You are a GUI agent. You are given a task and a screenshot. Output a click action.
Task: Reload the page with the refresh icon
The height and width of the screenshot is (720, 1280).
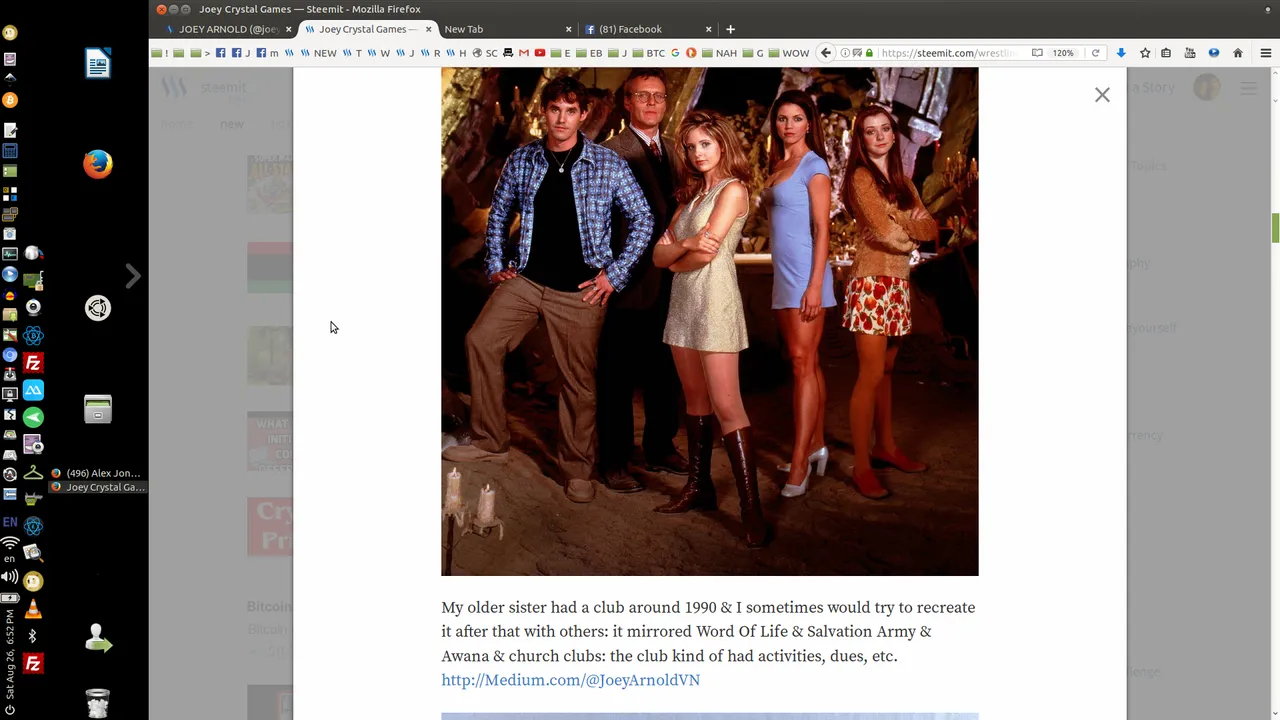1095,53
